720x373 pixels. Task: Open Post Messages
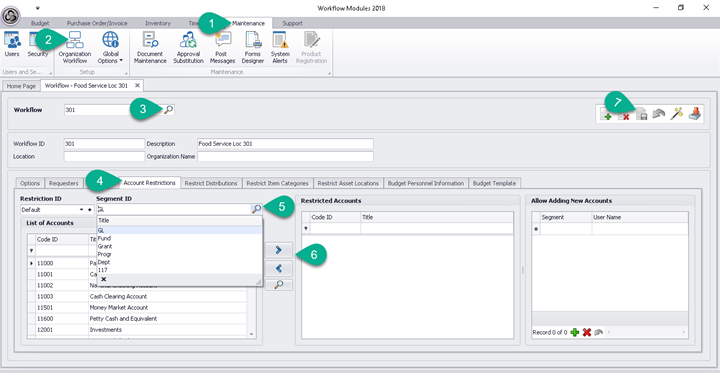222,47
